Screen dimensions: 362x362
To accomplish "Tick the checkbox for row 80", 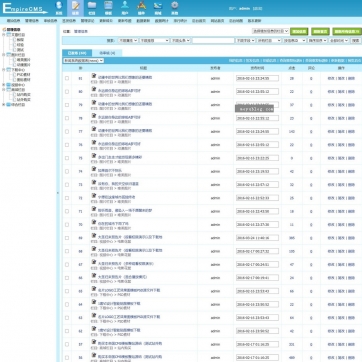I will pos(67,92).
